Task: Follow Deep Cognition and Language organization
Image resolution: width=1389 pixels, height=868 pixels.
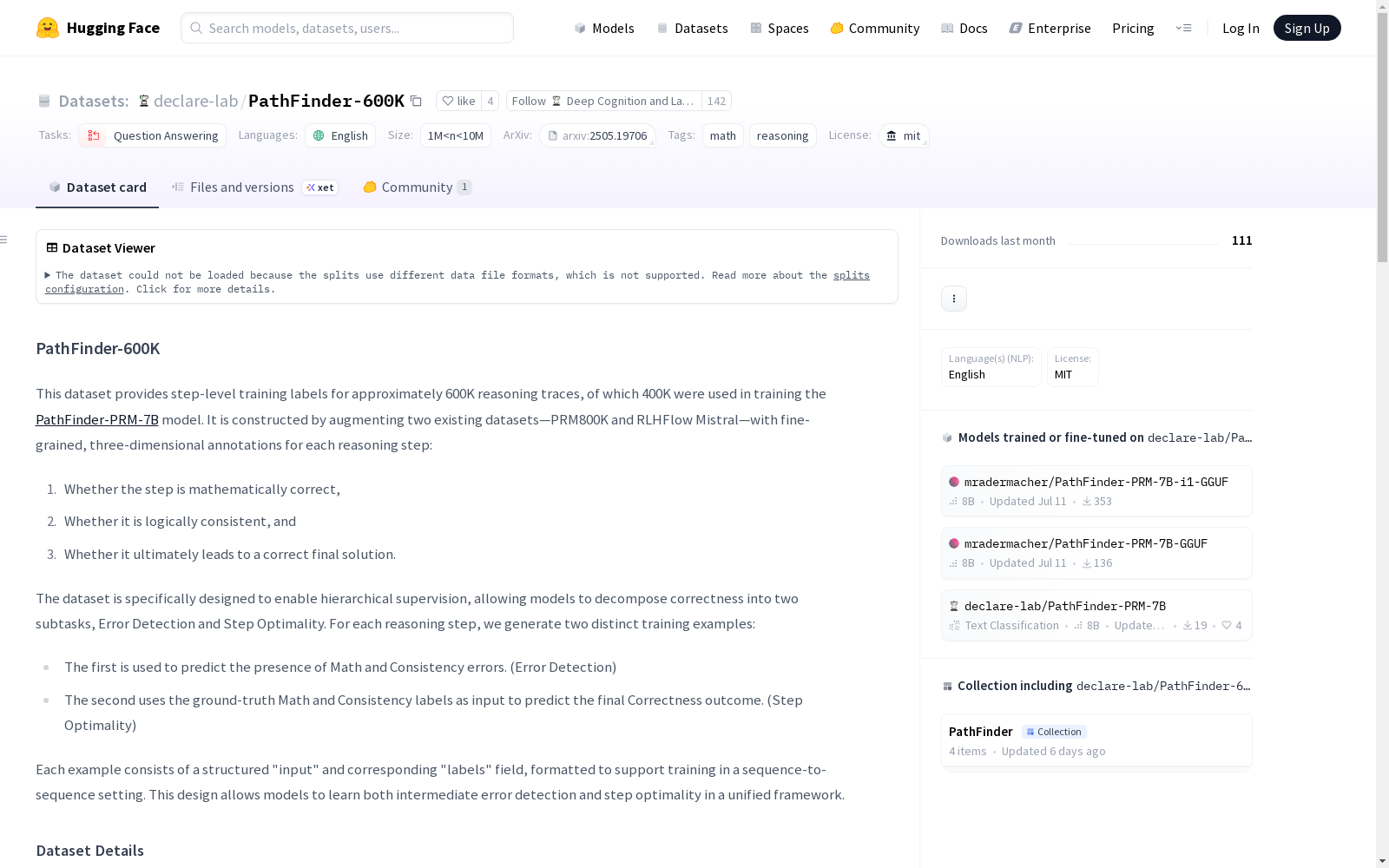Action: coord(603,101)
